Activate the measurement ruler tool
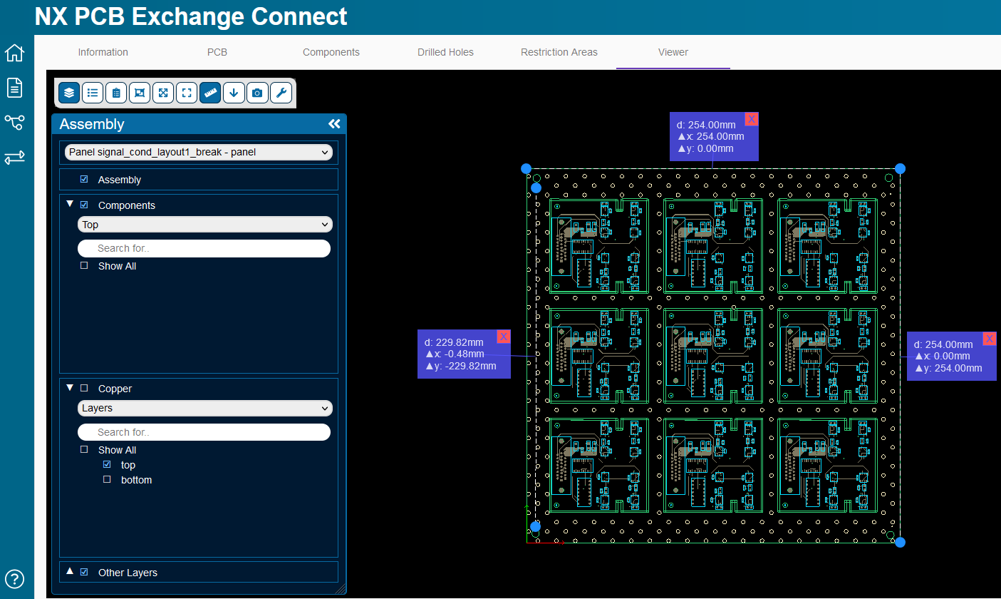The height and width of the screenshot is (599, 1001). coord(210,92)
